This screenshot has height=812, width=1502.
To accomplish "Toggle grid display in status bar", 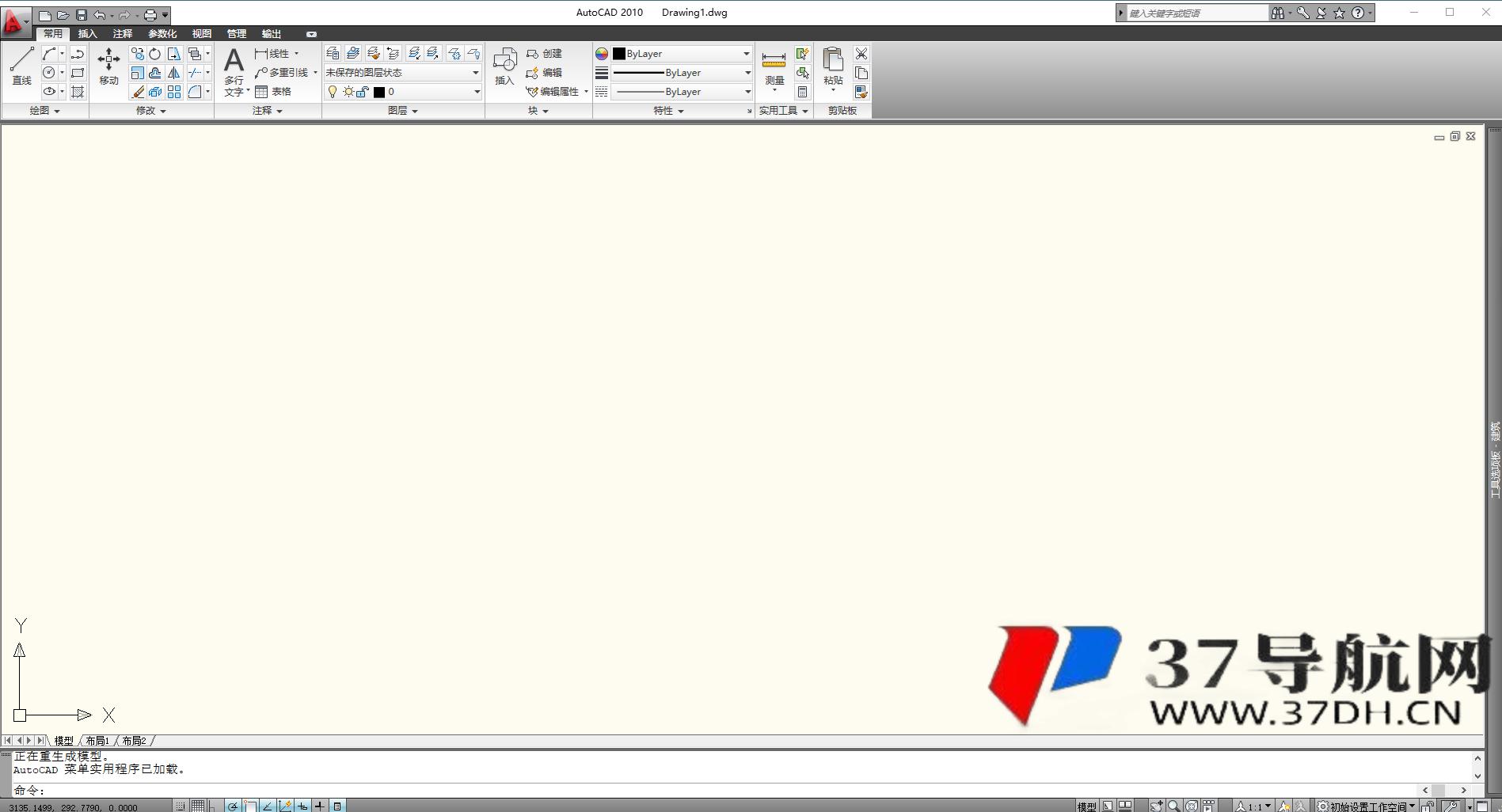I will 197,806.
